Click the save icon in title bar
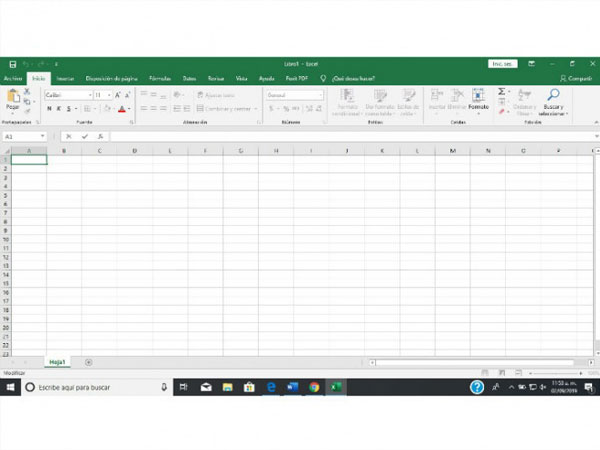Viewport: 600px width, 450px height. [12, 63]
